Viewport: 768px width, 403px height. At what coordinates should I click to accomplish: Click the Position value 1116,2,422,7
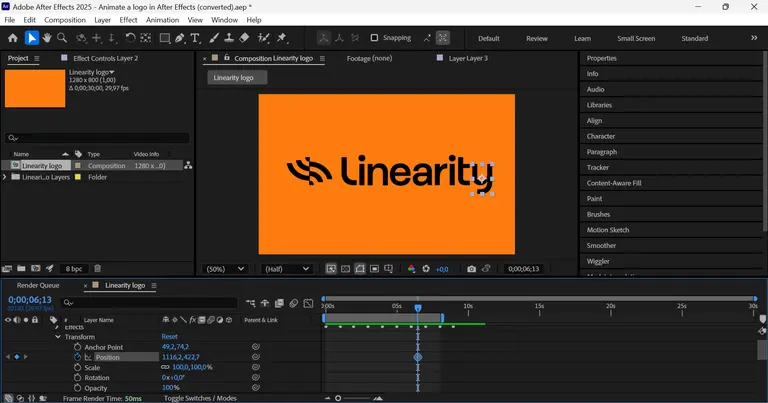[181, 357]
